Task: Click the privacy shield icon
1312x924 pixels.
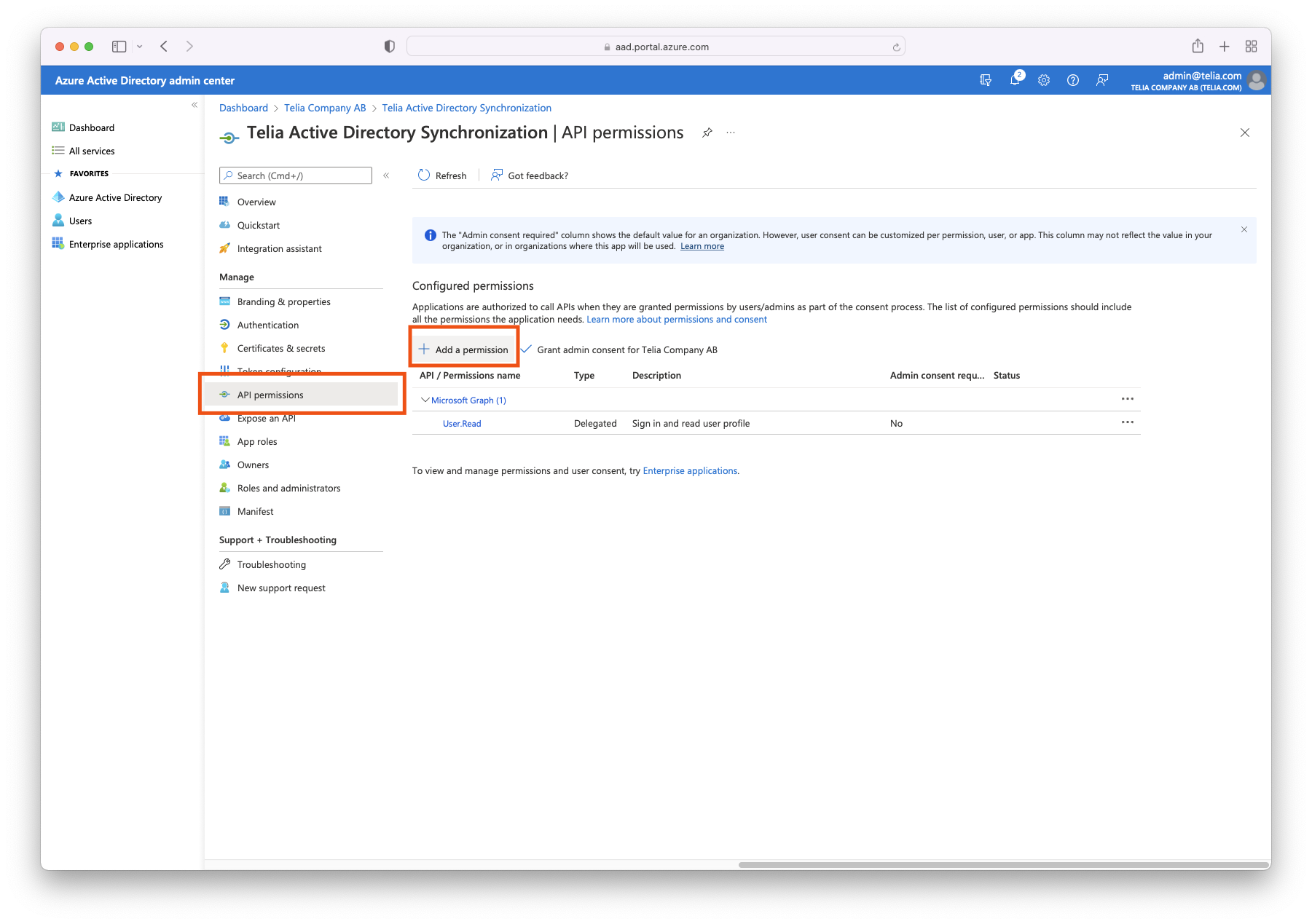Action: coord(390,46)
